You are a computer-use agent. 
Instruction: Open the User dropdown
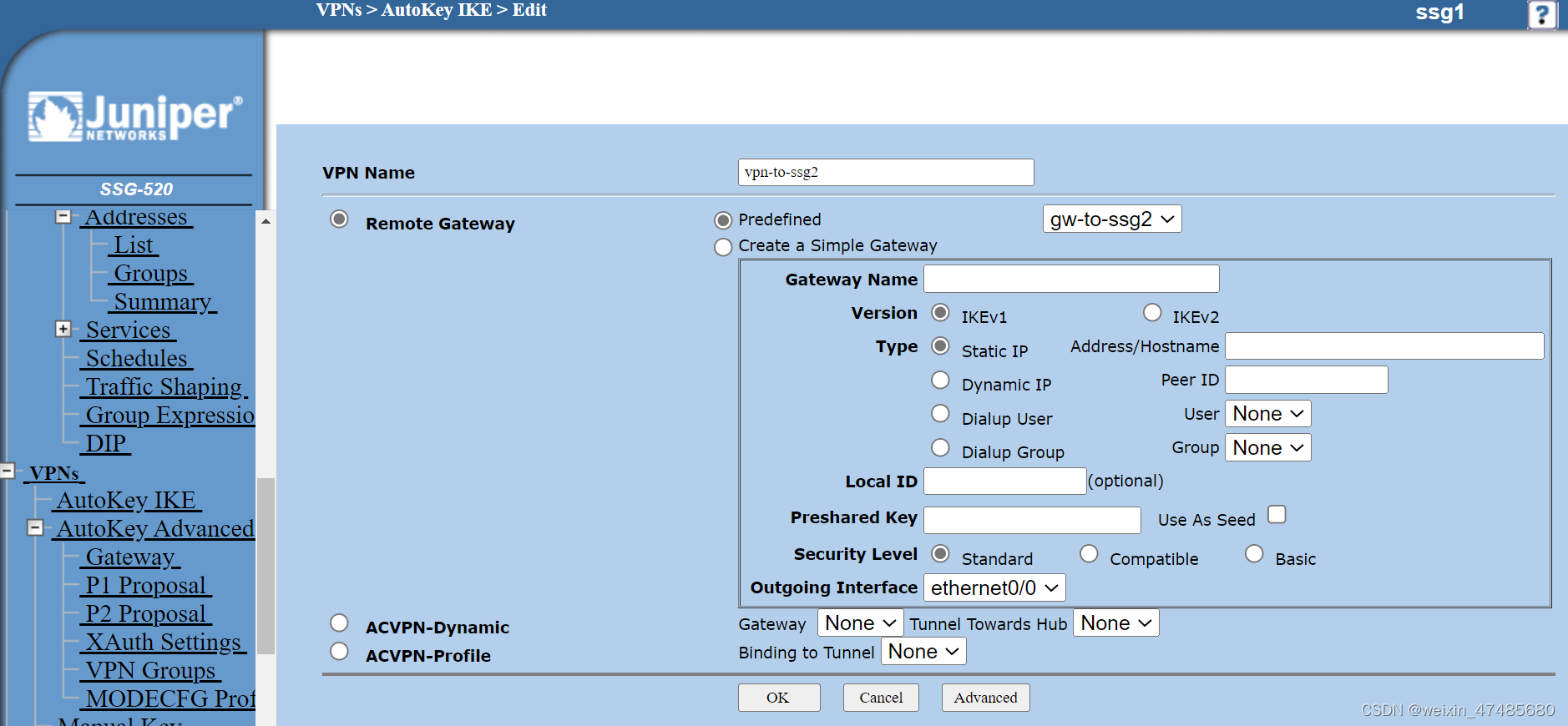click(1267, 414)
